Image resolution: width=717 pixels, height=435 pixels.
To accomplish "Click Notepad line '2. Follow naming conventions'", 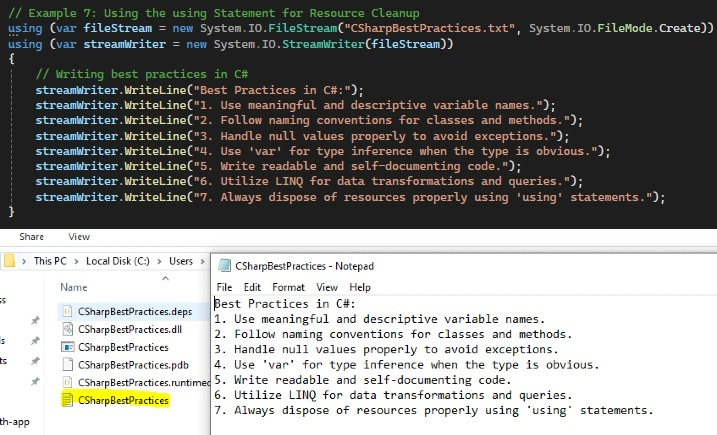I will [393, 334].
